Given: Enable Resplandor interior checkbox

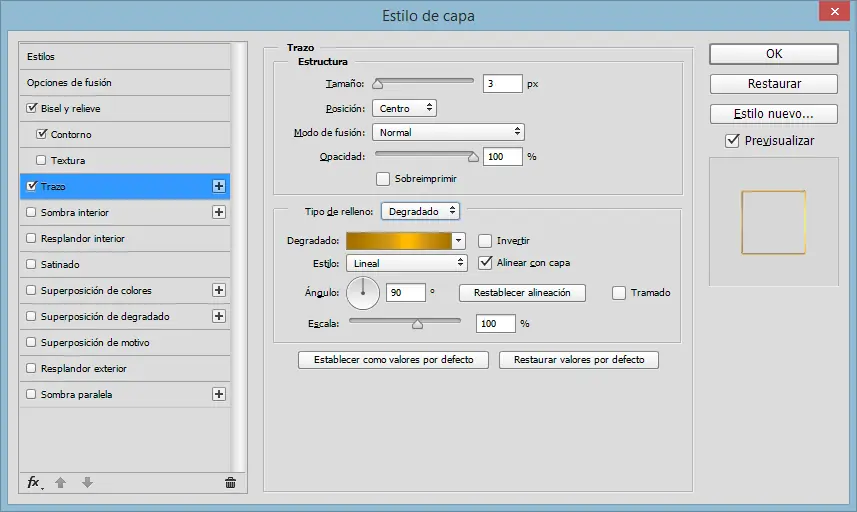Looking at the screenshot, I should (31, 238).
